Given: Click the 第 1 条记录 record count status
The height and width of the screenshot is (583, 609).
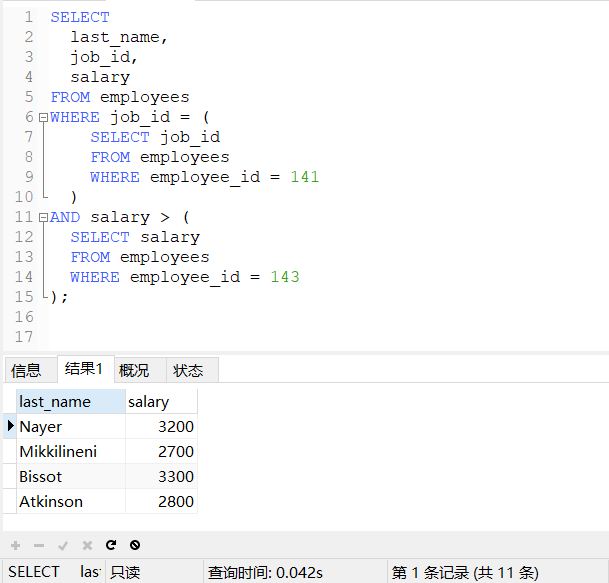Looking at the screenshot, I should [x=465, y=572].
